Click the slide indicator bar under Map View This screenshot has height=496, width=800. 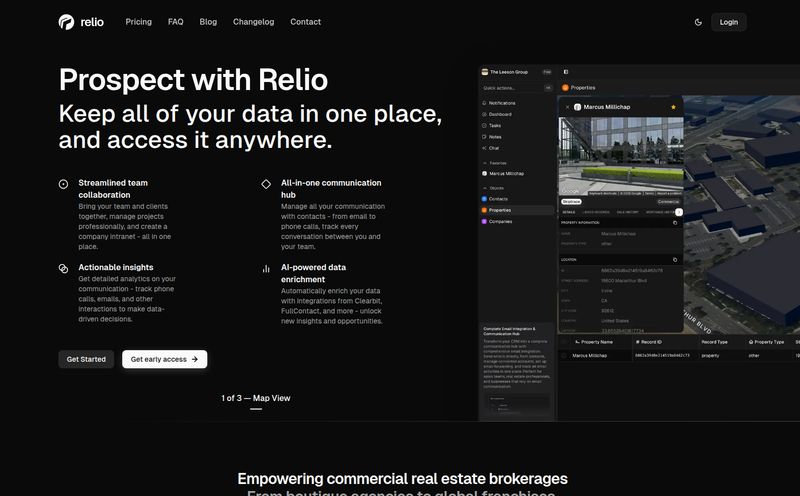click(256, 409)
